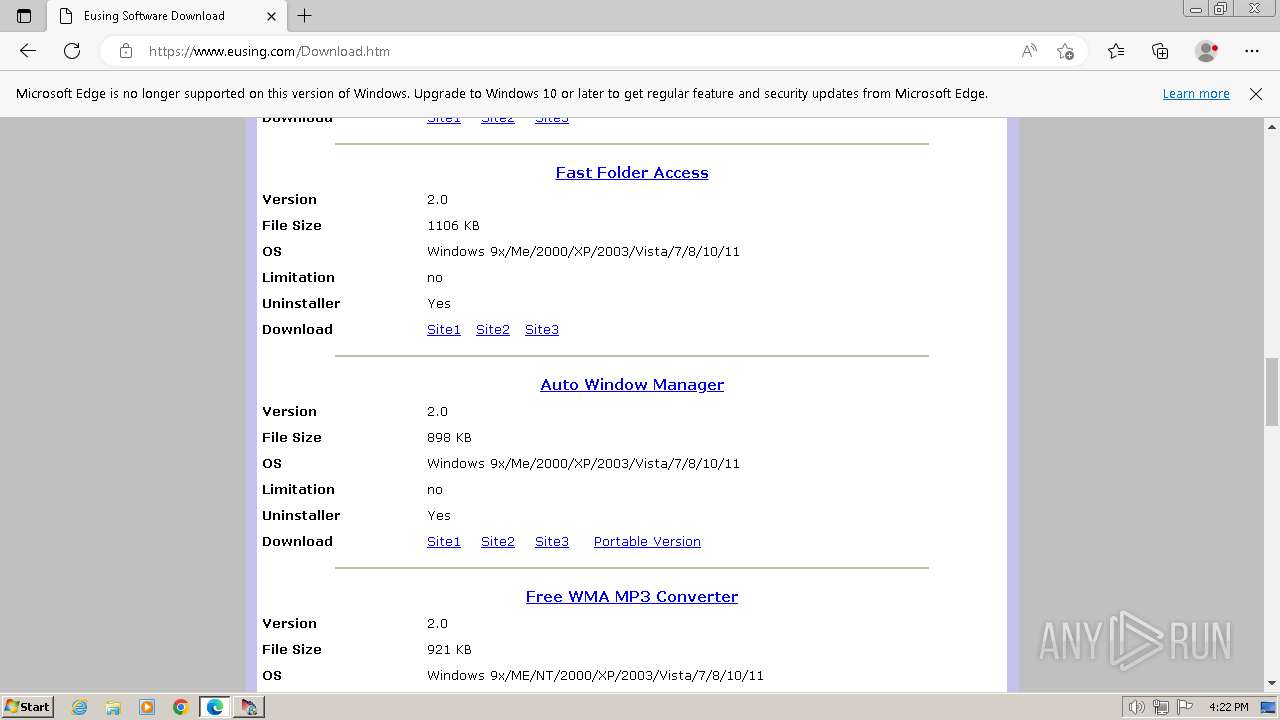Open the Free WMA MP3 Converter page
This screenshot has width=1280, height=720.
coord(632,597)
